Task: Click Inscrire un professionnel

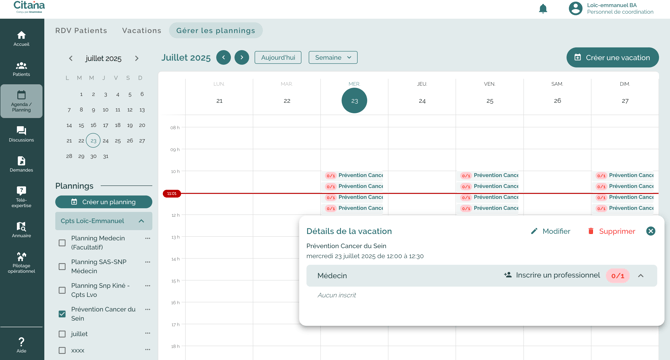Action: tap(552, 275)
